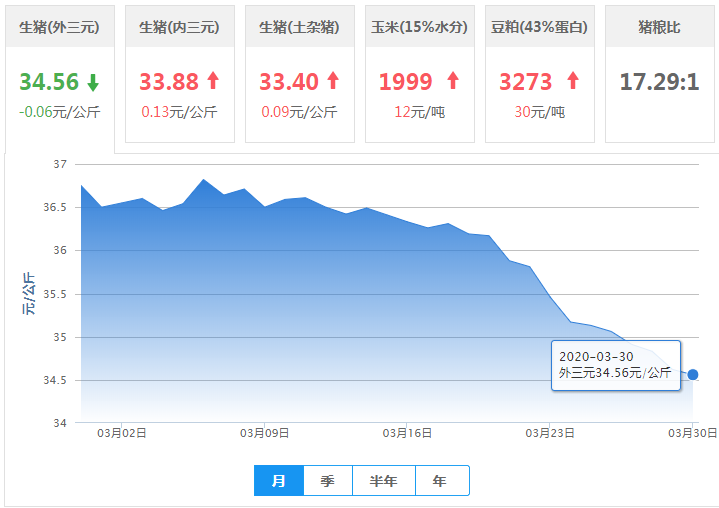The image size is (719, 508).
Task: Click the 03月16日 x-axis label
Action: (x=407, y=433)
